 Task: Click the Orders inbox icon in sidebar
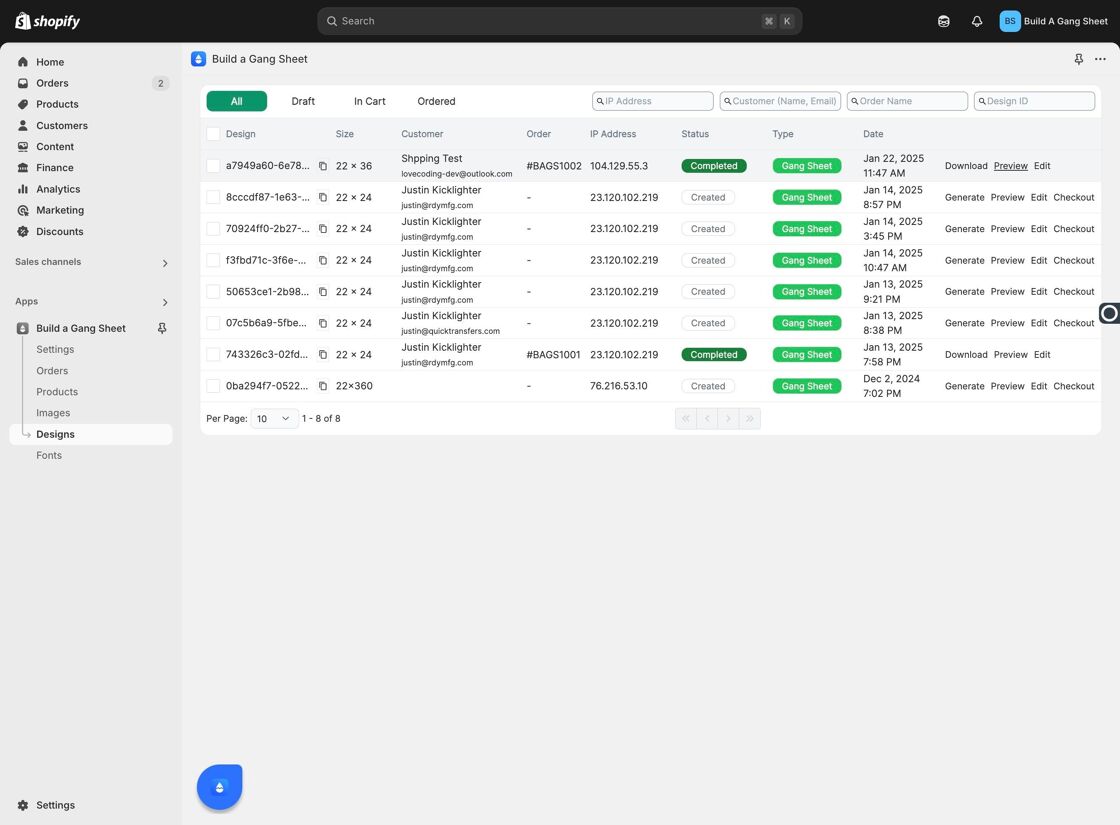coord(23,83)
